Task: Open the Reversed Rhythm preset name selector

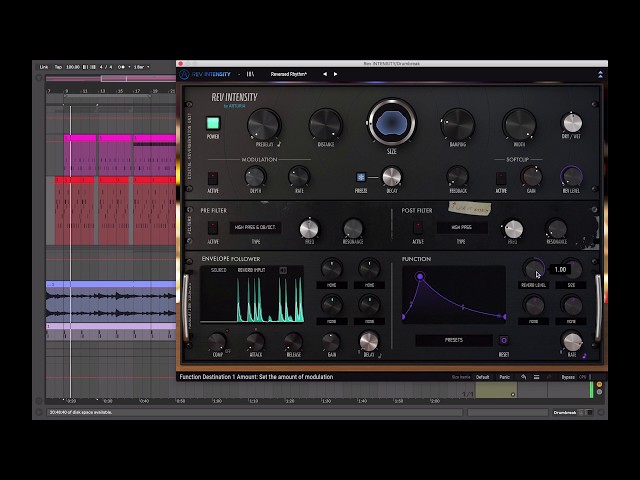Action: tap(289, 74)
